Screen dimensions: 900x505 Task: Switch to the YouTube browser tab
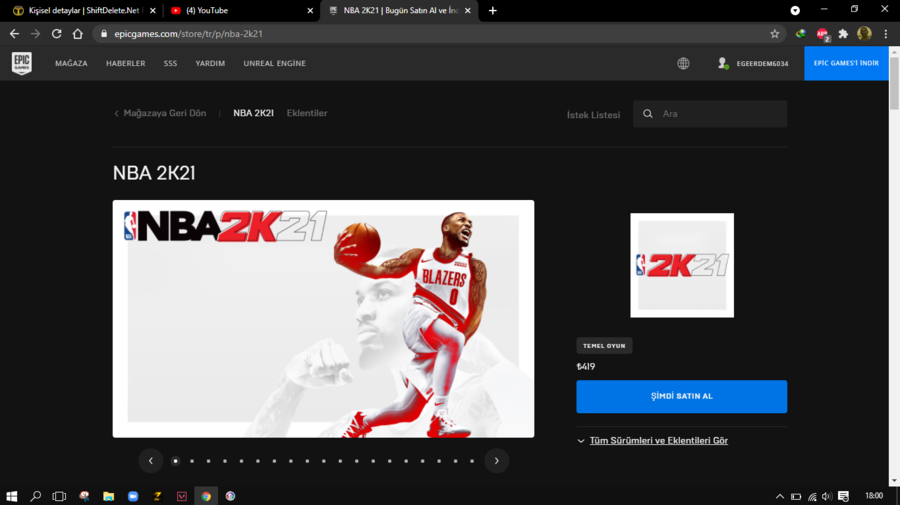243,10
